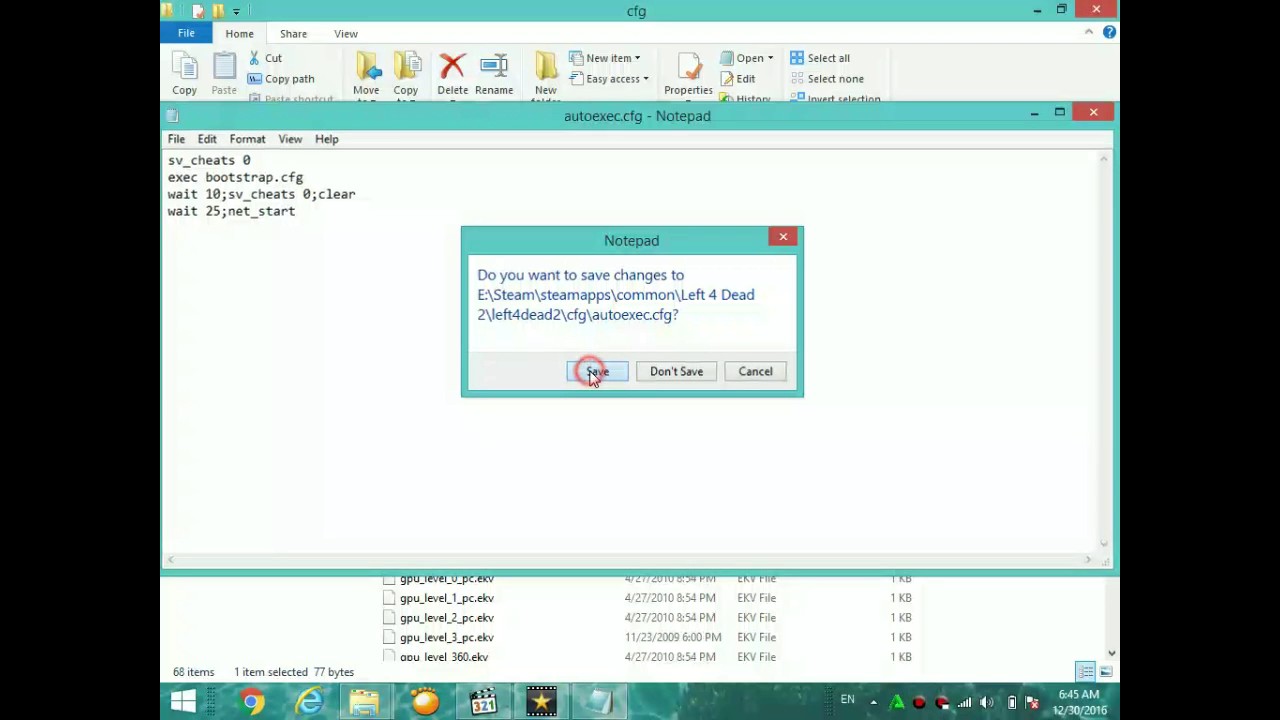The image size is (1280, 720).
Task: Click Select all in the ribbon
Action: click(820, 58)
